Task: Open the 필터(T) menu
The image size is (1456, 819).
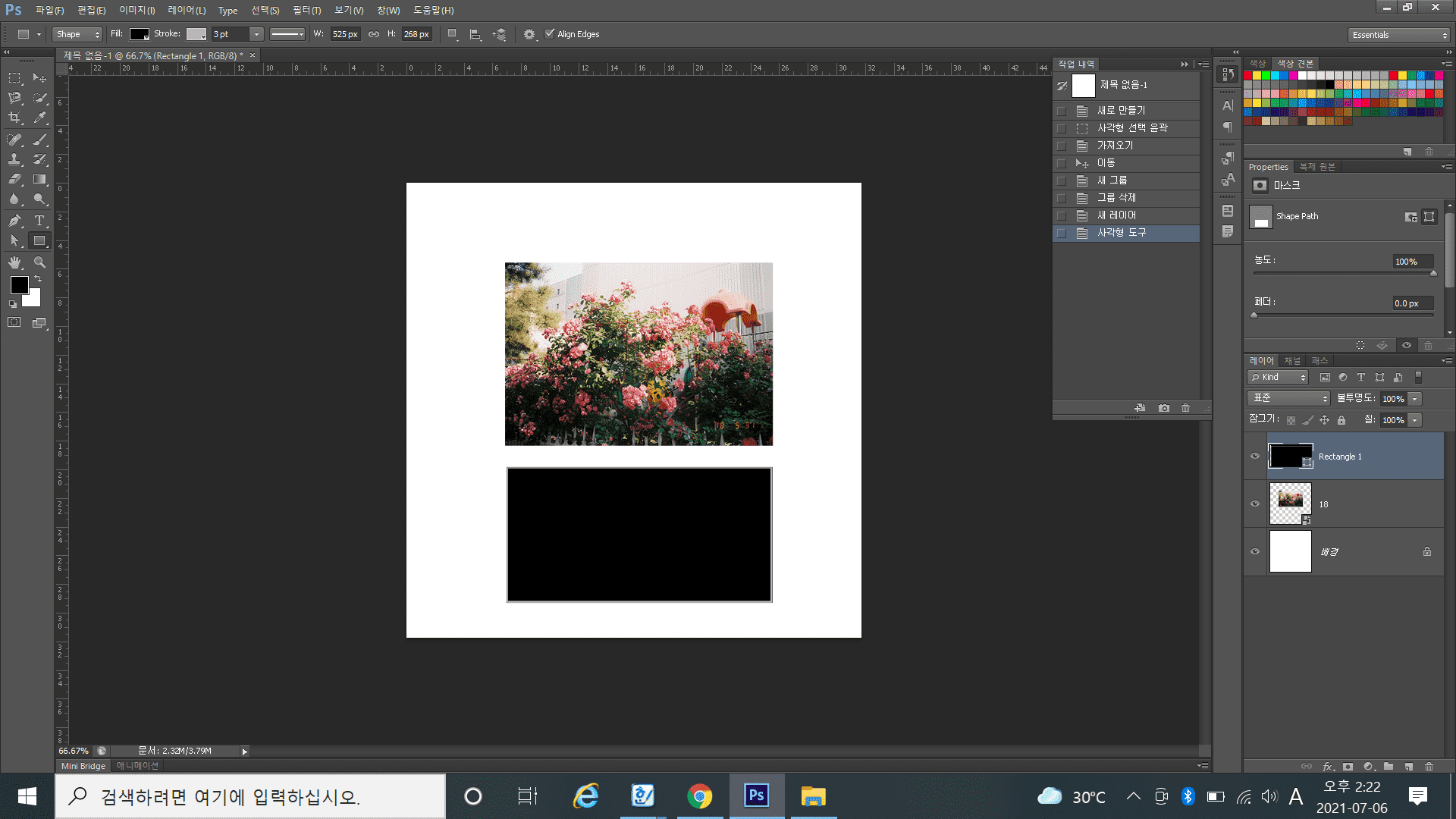Action: coord(306,11)
